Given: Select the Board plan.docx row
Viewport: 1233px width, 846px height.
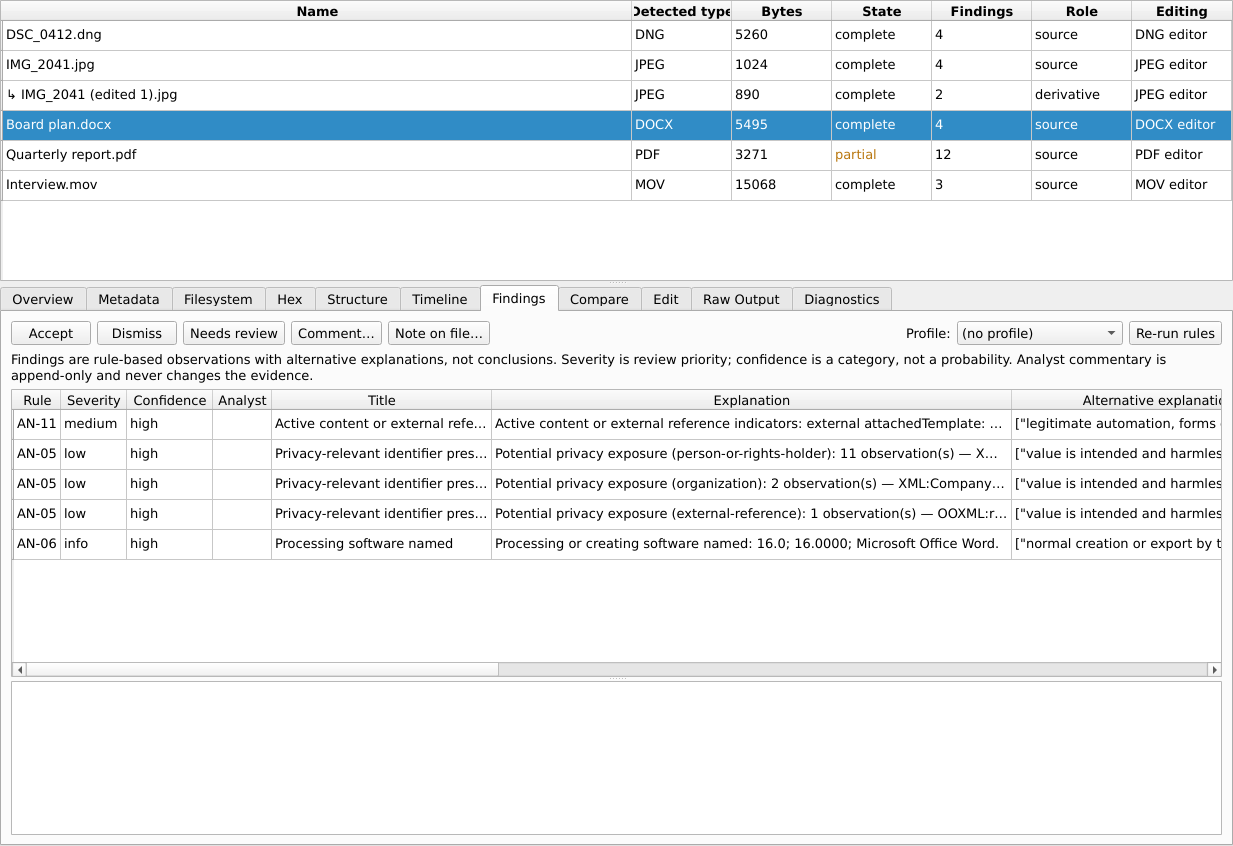Looking at the screenshot, I should point(616,125).
